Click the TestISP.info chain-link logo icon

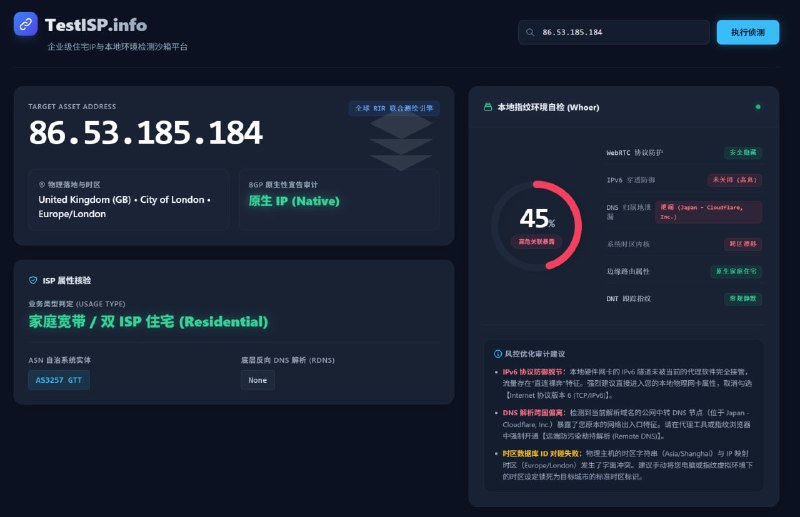(x=26, y=24)
